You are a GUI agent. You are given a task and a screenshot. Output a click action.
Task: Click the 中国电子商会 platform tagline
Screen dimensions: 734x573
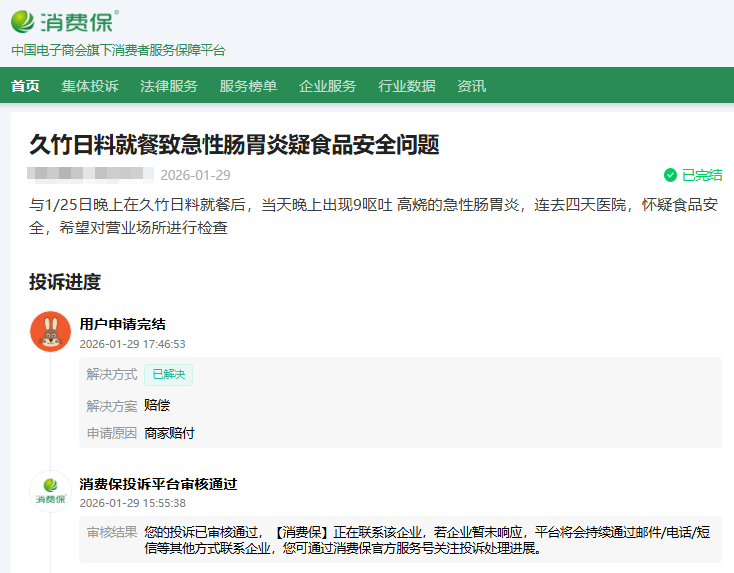pos(118,50)
